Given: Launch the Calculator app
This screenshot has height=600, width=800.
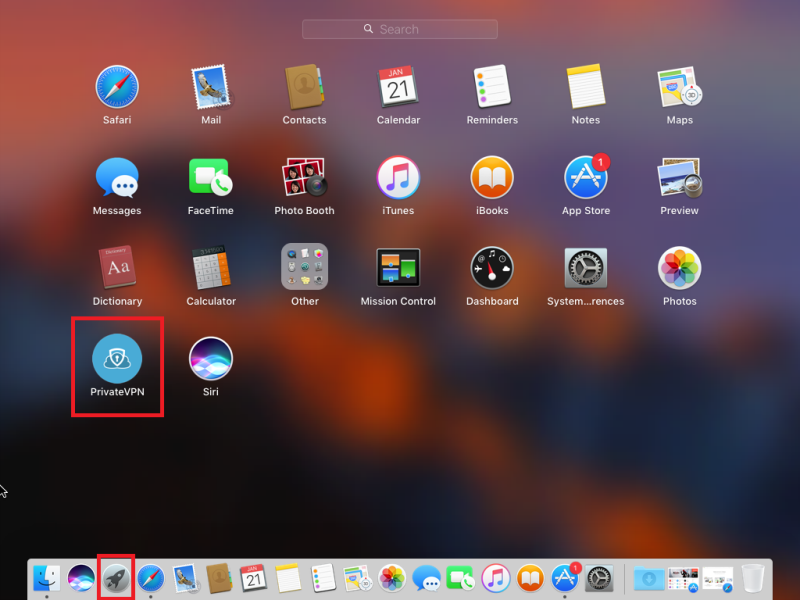Looking at the screenshot, I should pyautogui.click(x=211, y=268).
